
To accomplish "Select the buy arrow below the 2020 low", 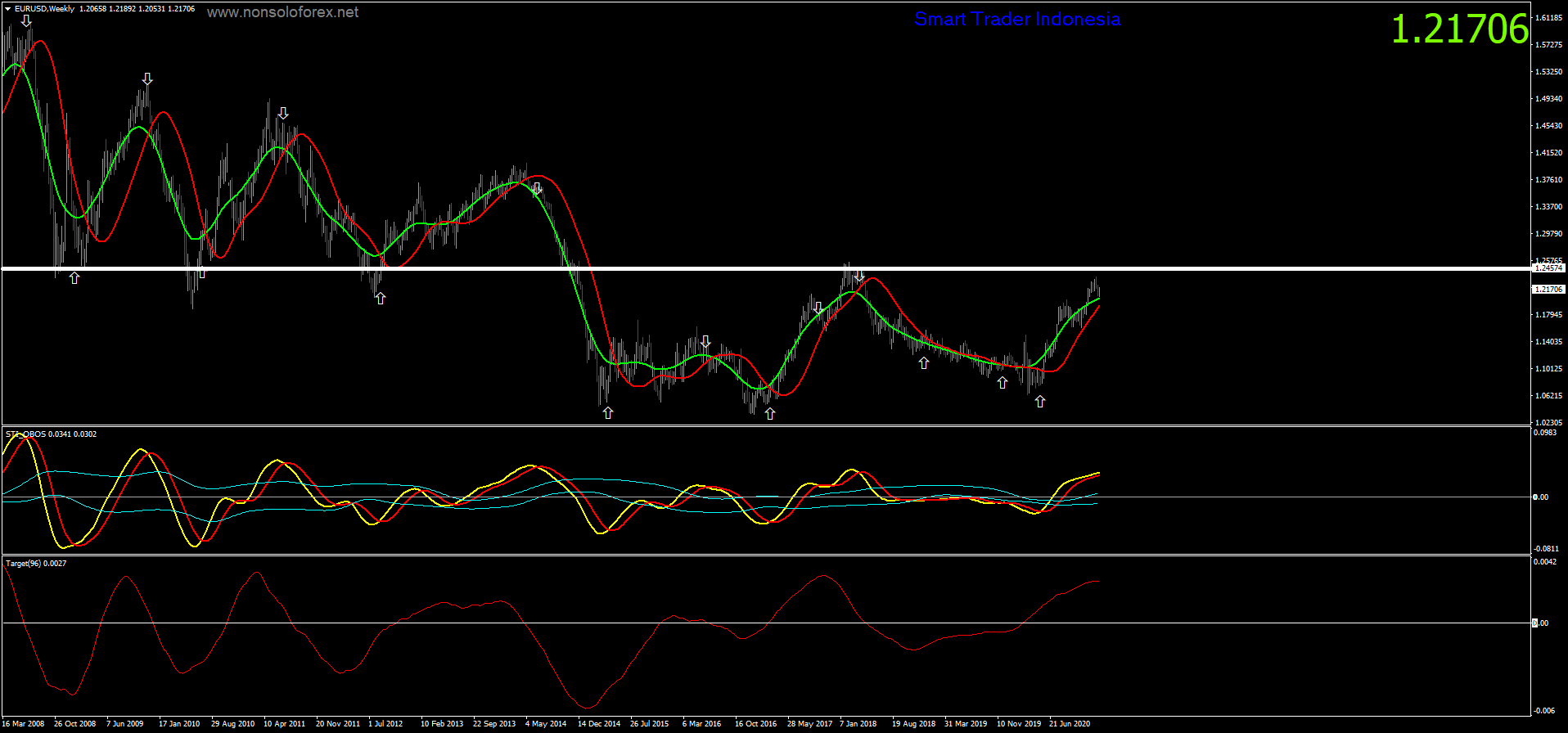I will [x=1039, y=401].
